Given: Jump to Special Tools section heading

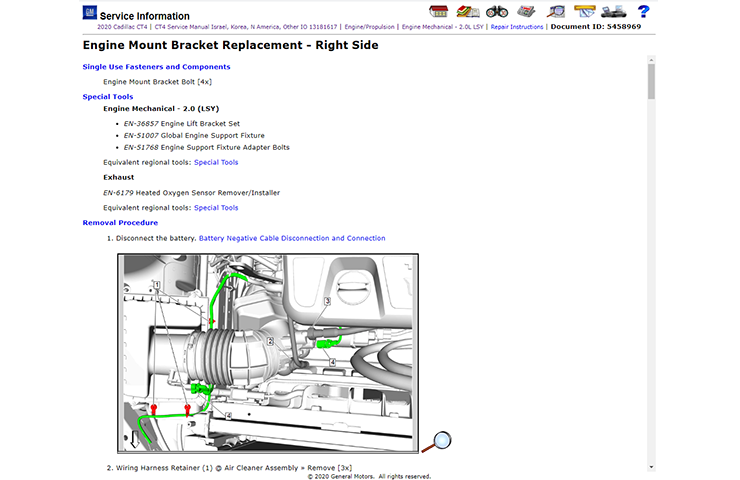Looking at the screenshot, I should [108, 96].
